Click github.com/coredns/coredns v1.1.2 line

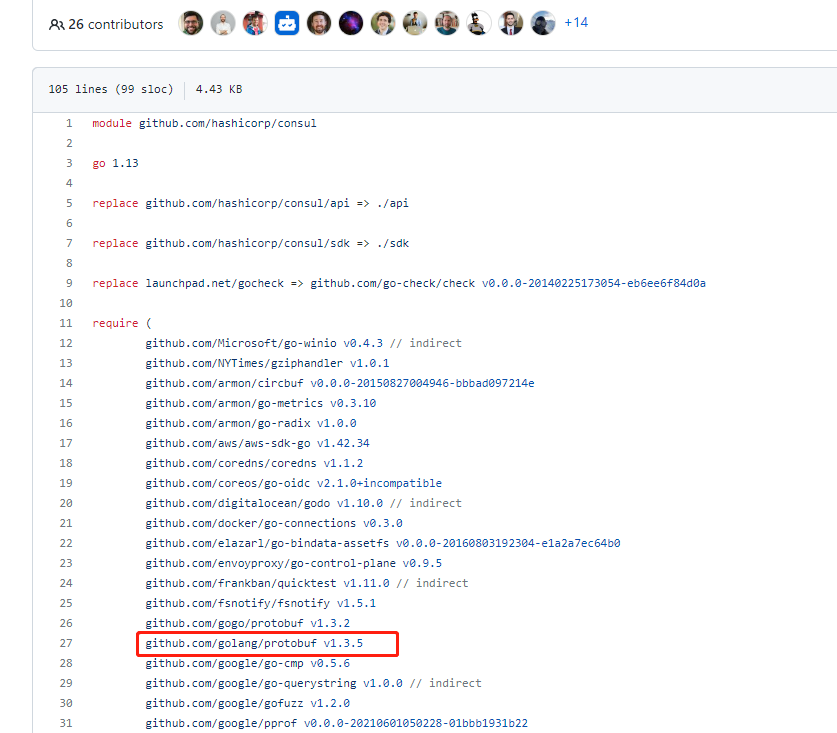[254, 463]
